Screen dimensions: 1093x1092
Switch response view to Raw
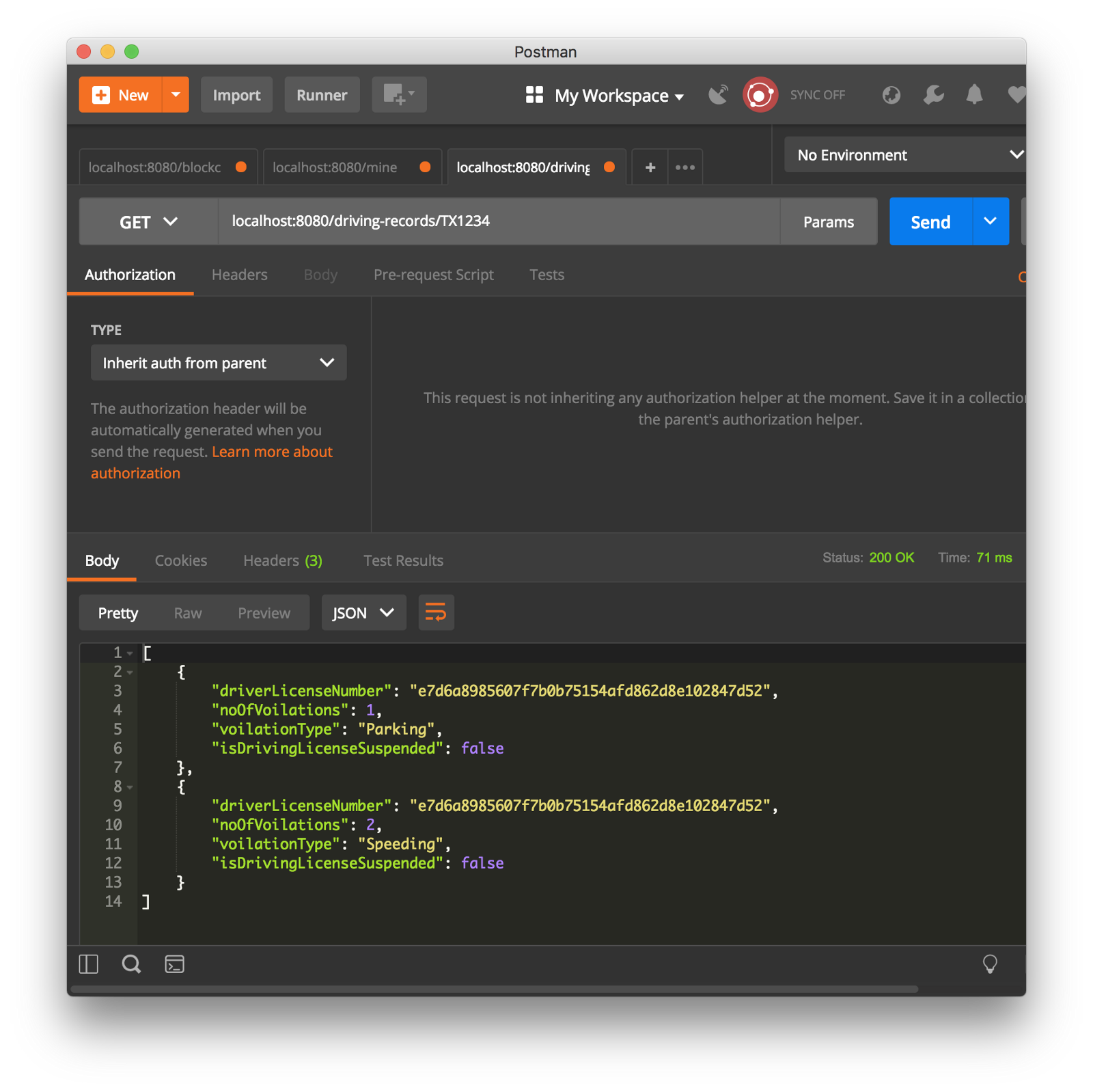pos(187,613)
